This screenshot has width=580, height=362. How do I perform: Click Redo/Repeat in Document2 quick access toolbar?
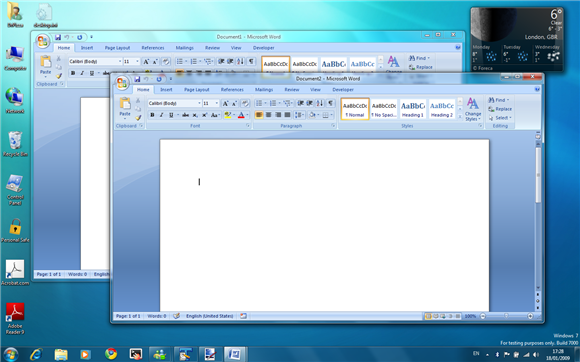tap(159, 79)
